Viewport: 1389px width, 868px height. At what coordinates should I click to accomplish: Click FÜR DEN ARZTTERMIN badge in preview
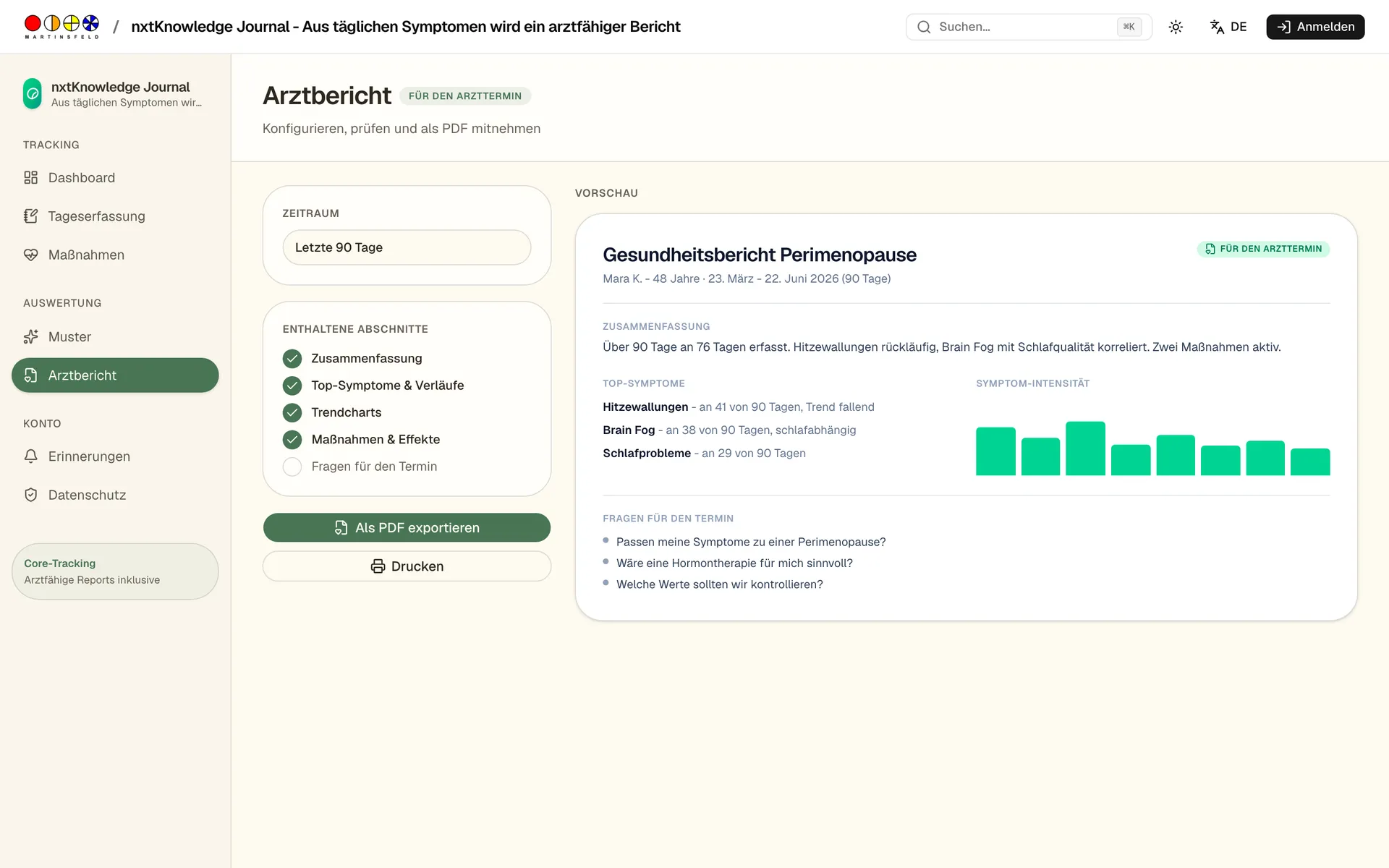[x=1263, y=249]
